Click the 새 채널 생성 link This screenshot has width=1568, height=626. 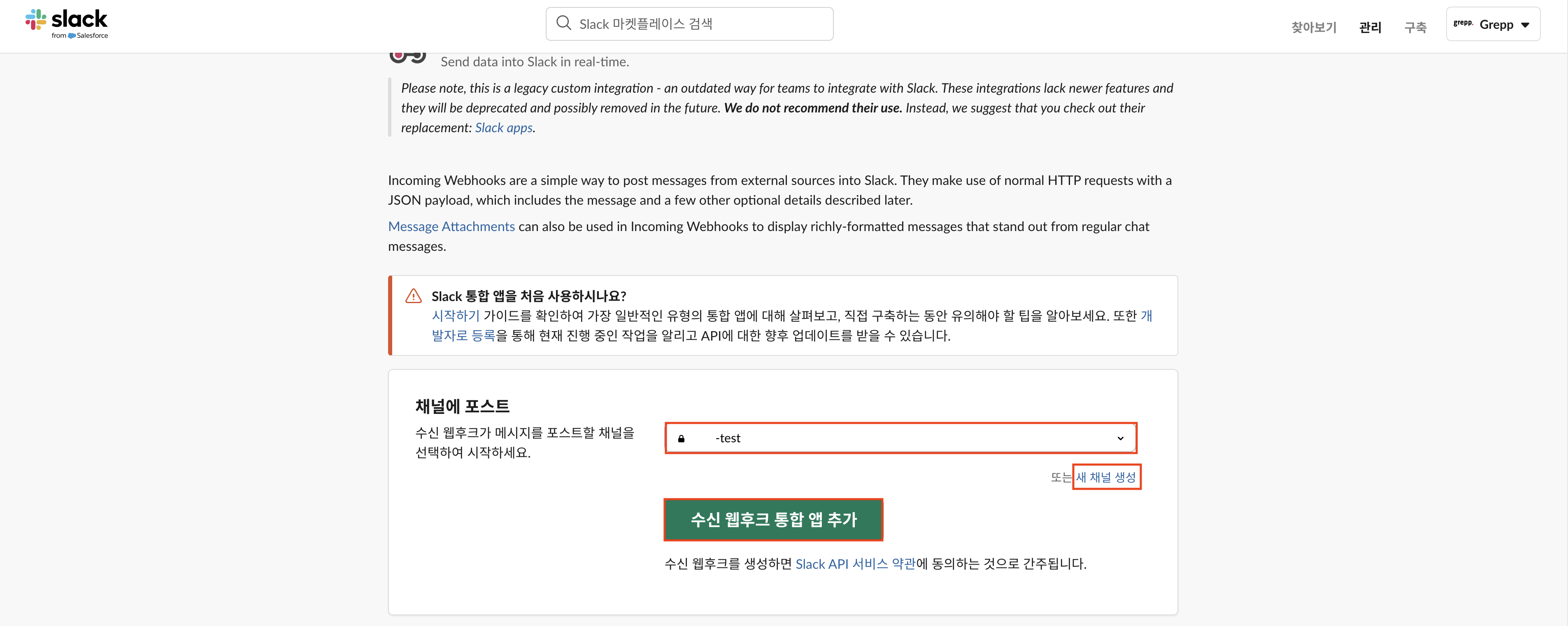click(1105, 477)
